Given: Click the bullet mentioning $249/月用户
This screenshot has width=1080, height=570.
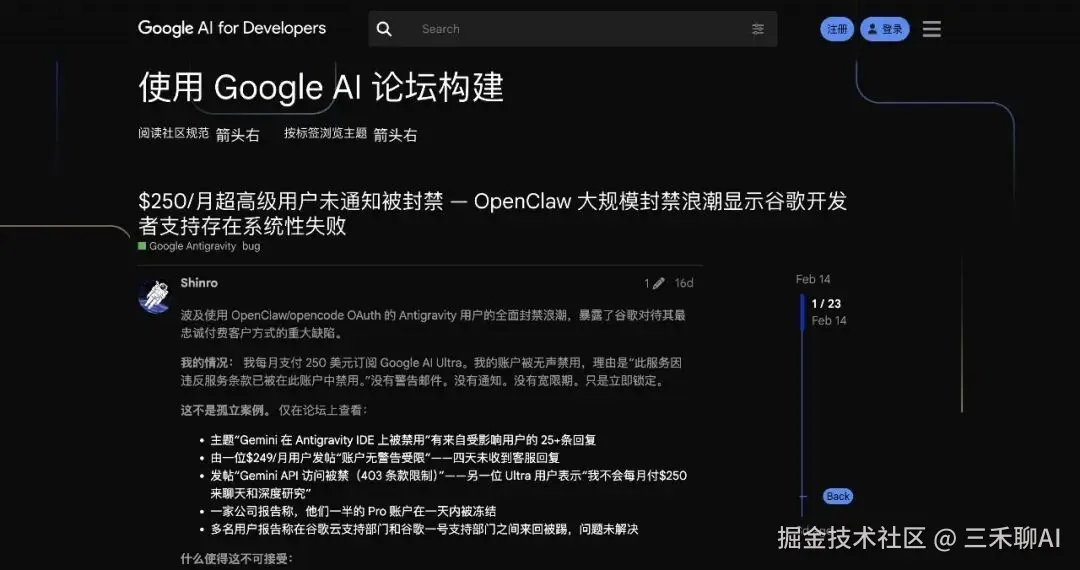Looking at the screenshot, I should (x=385, y=458).
